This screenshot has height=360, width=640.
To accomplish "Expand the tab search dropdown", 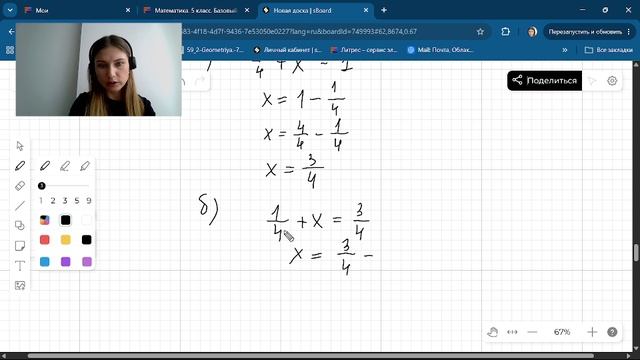I will (10, 10).
